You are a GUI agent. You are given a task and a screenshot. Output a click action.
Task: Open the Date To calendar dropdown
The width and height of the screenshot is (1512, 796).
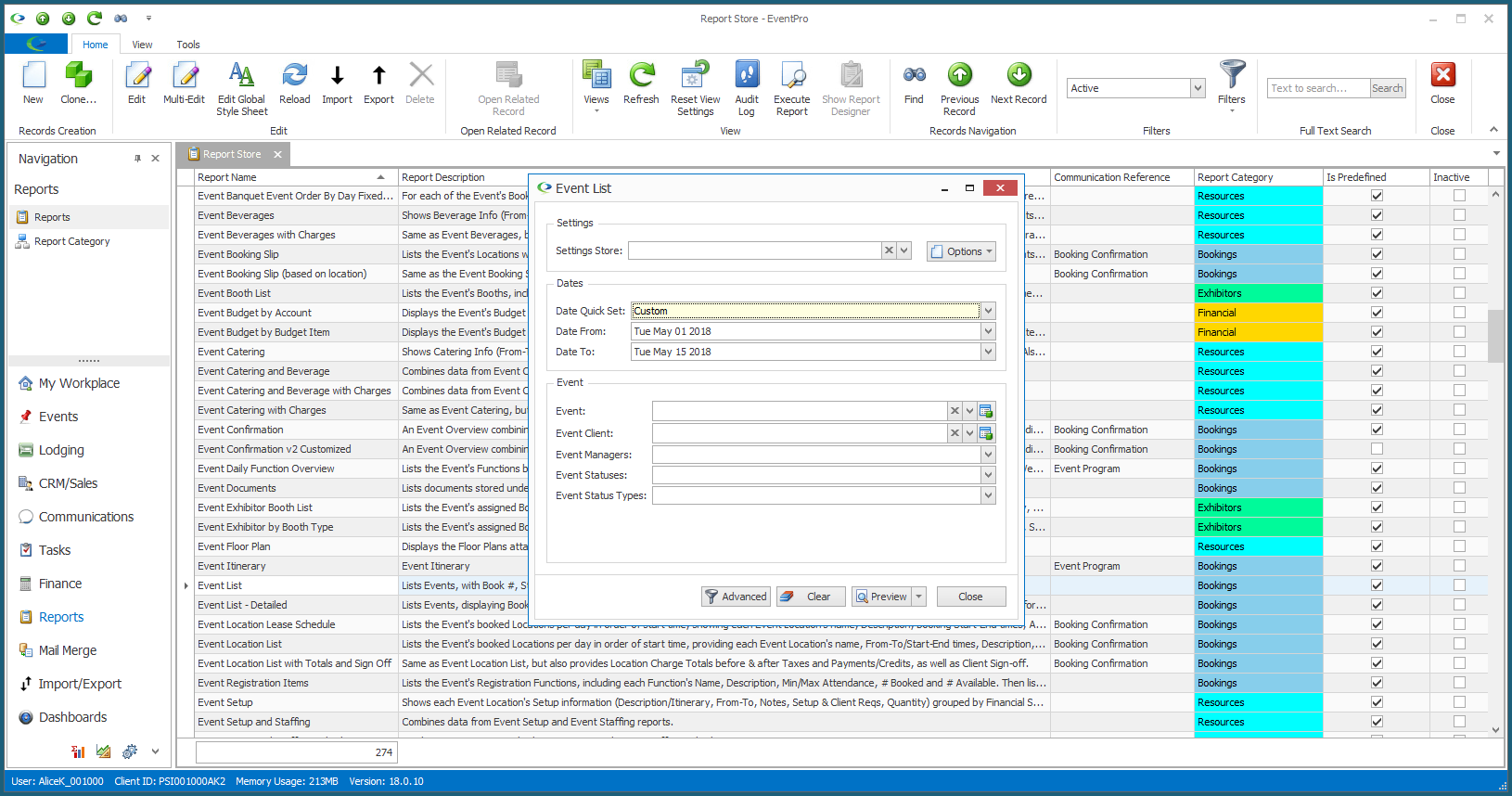(x=988, y=352)
